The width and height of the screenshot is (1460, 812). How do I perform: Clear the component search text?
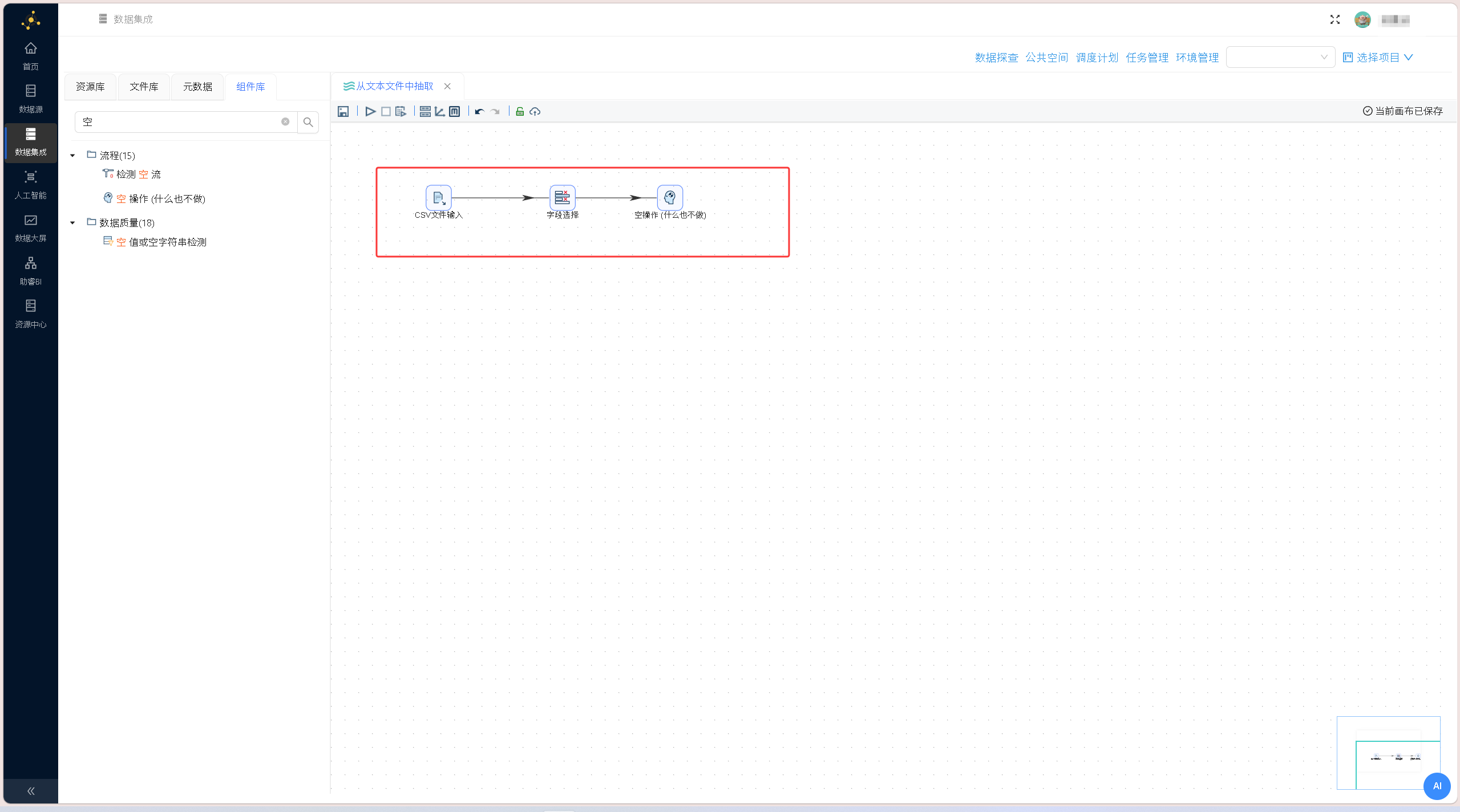tap(285, 121)
